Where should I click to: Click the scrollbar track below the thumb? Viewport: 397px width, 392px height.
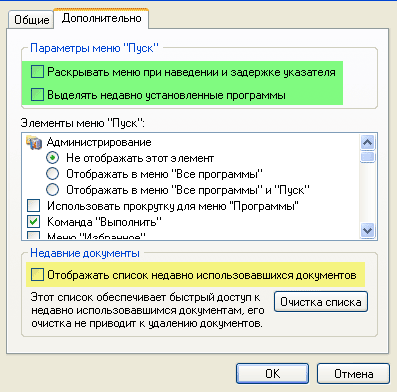[x=367, y=193]
